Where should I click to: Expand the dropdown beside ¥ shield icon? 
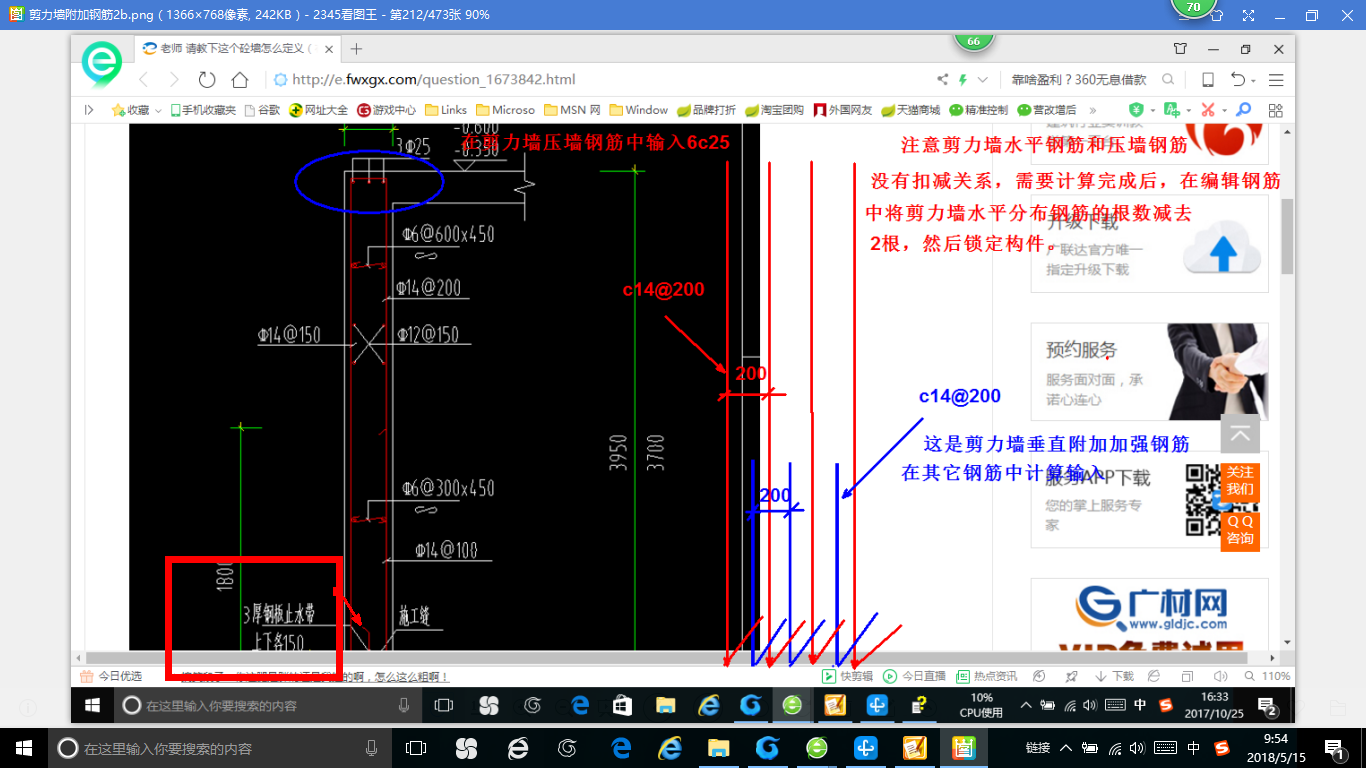click(1152, 111)
